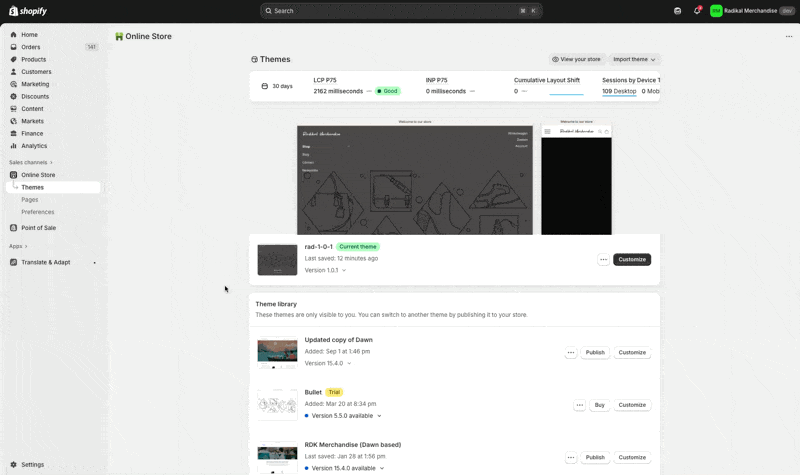The image size is (800, 475).
Task: Open the Products tag icon
Action: (13, 59)
